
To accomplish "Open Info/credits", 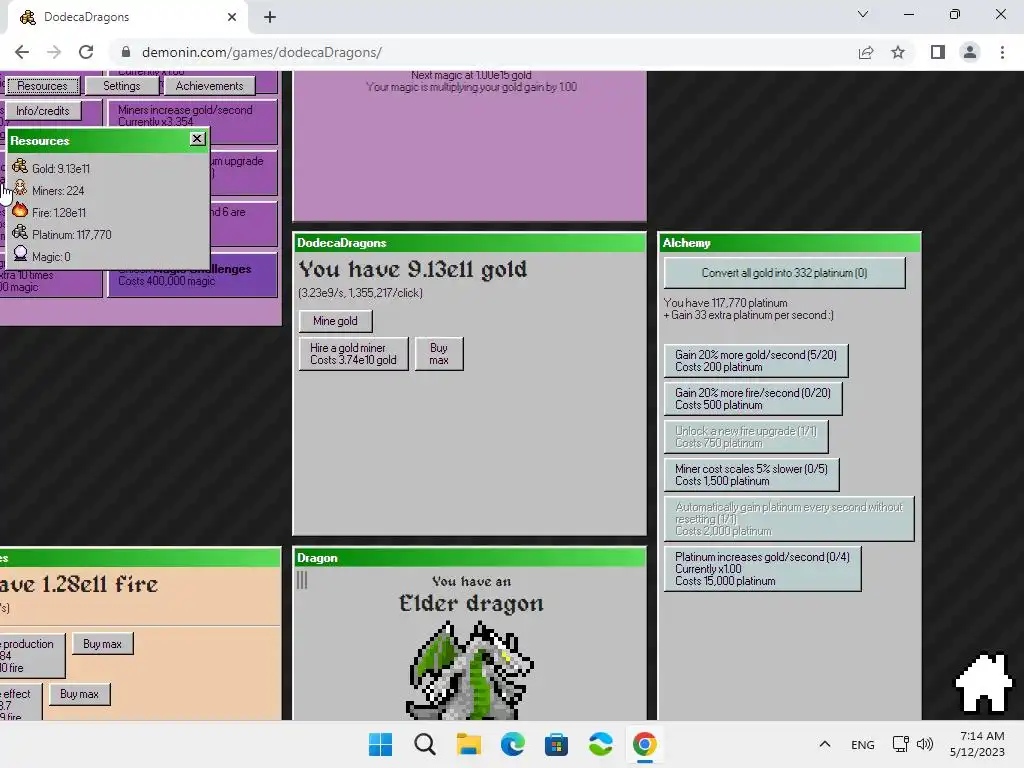I will point(43,111).
